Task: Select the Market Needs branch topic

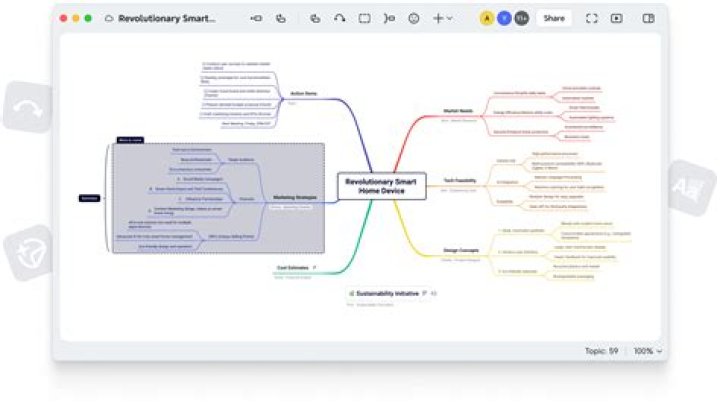Action: [x=457, y=111]
